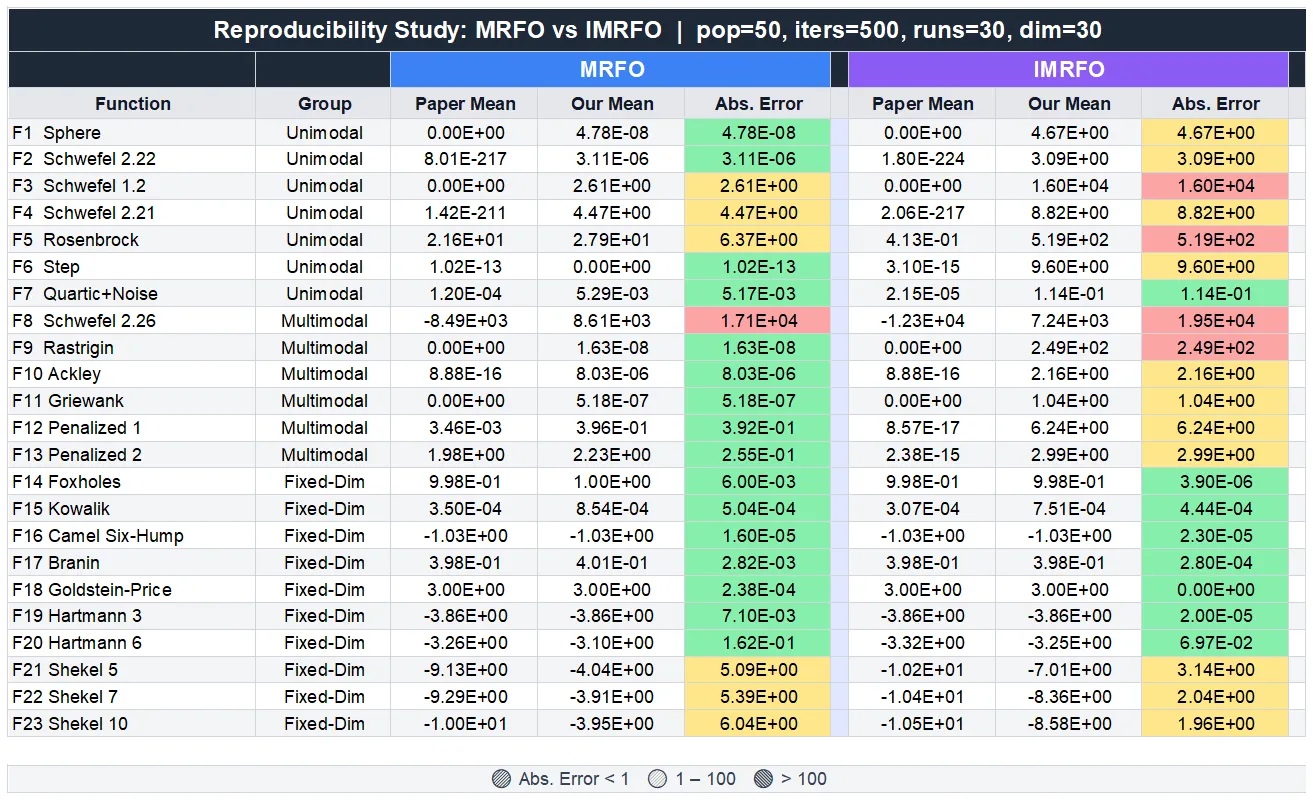
Task: Click the yellow cell 6.04E+00
Action: point(759,724)
